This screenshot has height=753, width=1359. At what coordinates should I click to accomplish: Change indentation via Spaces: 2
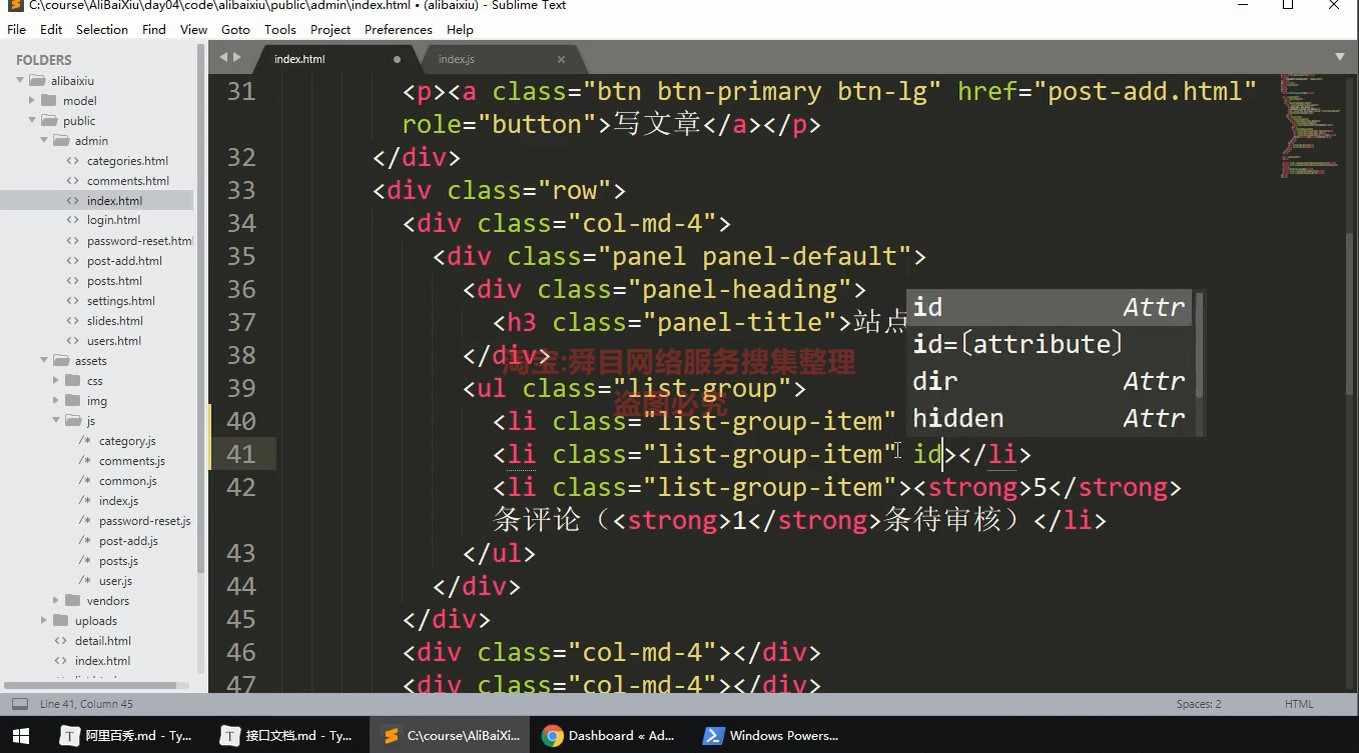(1199, 704)
